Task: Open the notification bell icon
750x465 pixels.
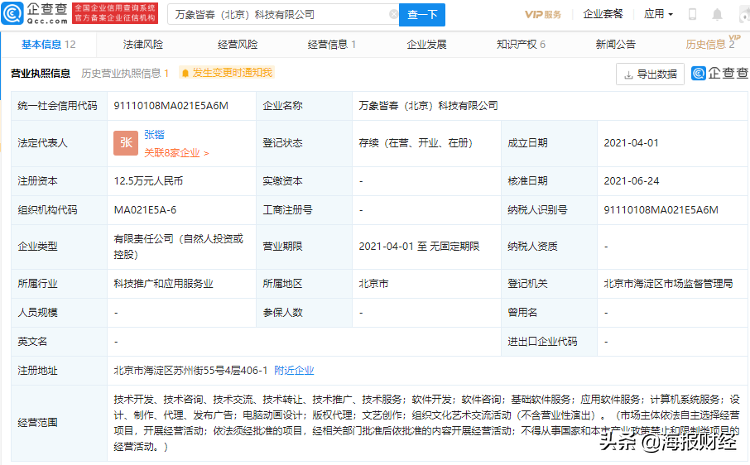Action: (x=717, y=14)
